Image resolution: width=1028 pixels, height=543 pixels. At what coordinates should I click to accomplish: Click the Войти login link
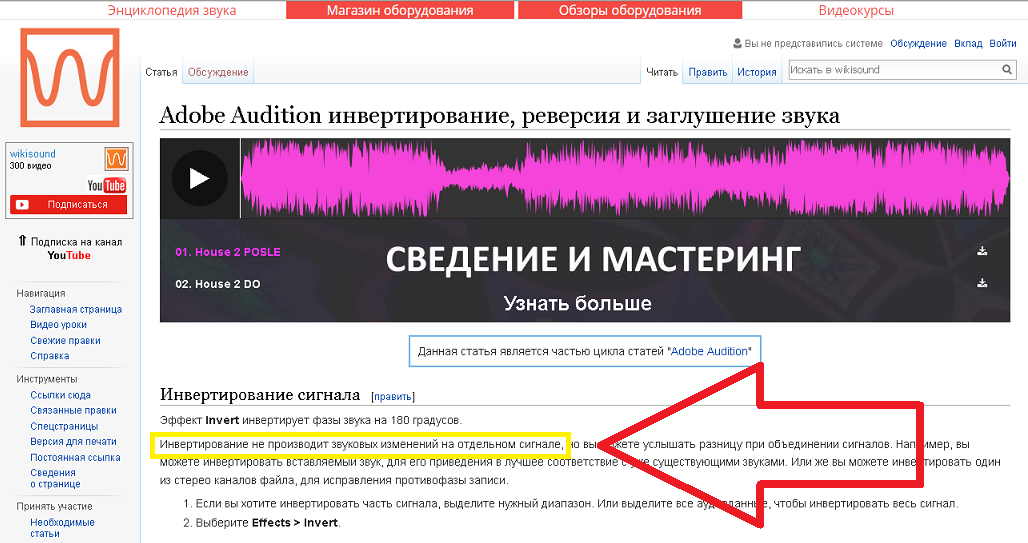1002,43
